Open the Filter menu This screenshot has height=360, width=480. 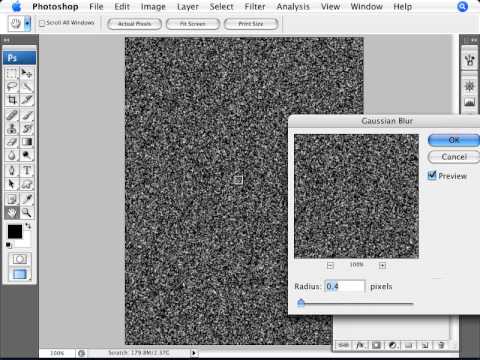[255, 6]
